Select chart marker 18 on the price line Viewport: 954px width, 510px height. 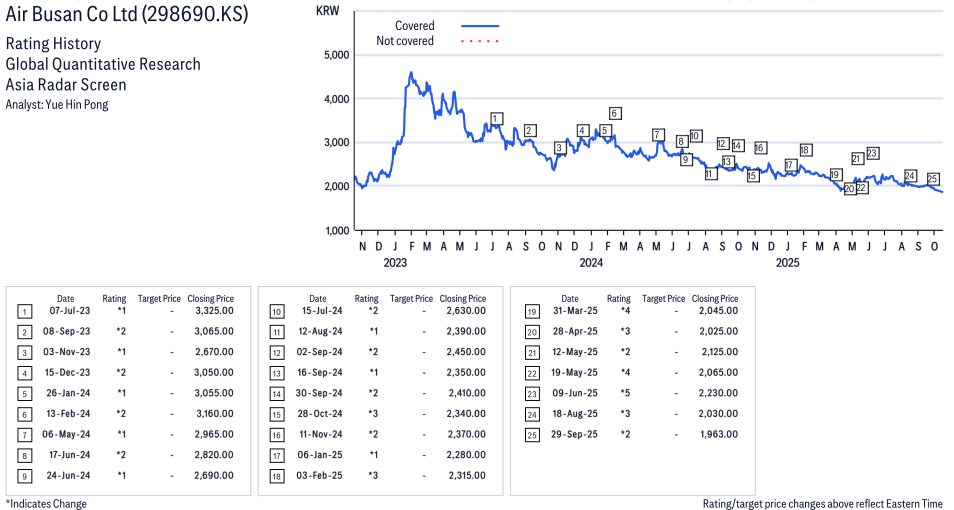tap(805, 150)
